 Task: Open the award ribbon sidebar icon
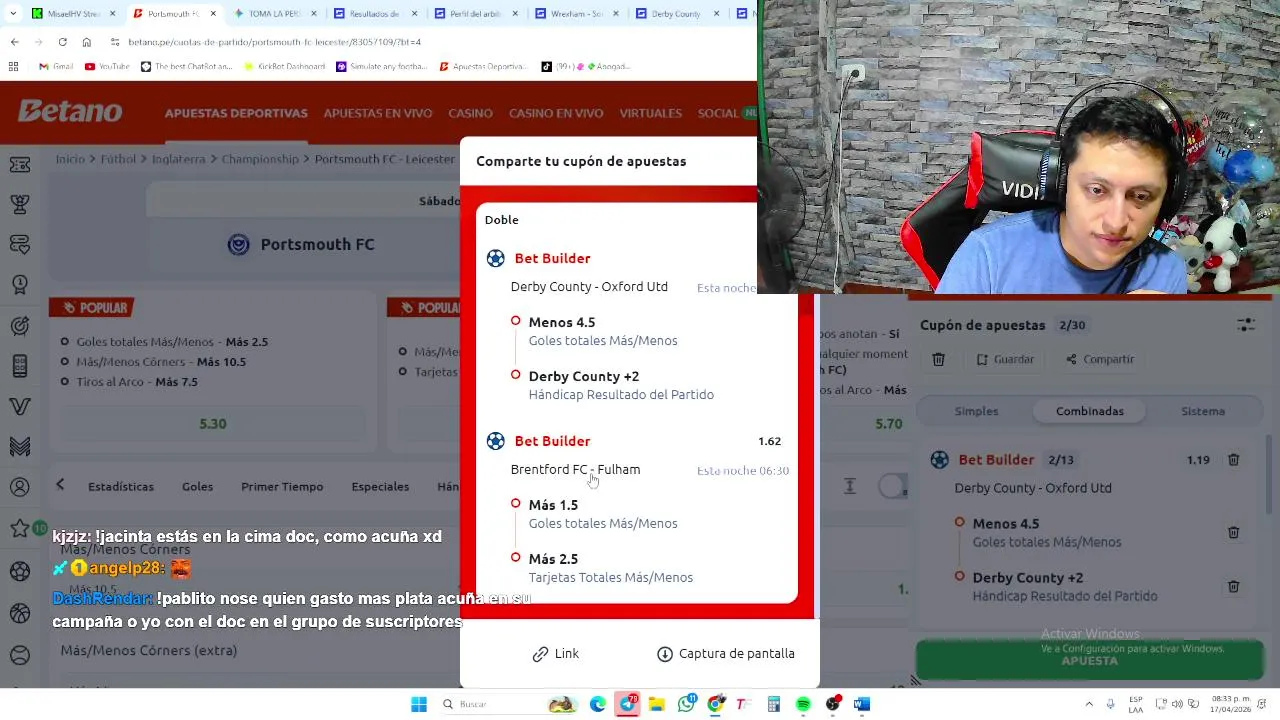pyautogui.click(x=20, y=285)
